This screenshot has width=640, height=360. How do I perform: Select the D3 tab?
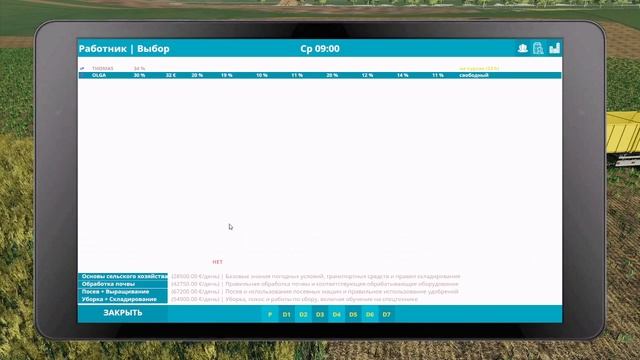tap(320, 314)
